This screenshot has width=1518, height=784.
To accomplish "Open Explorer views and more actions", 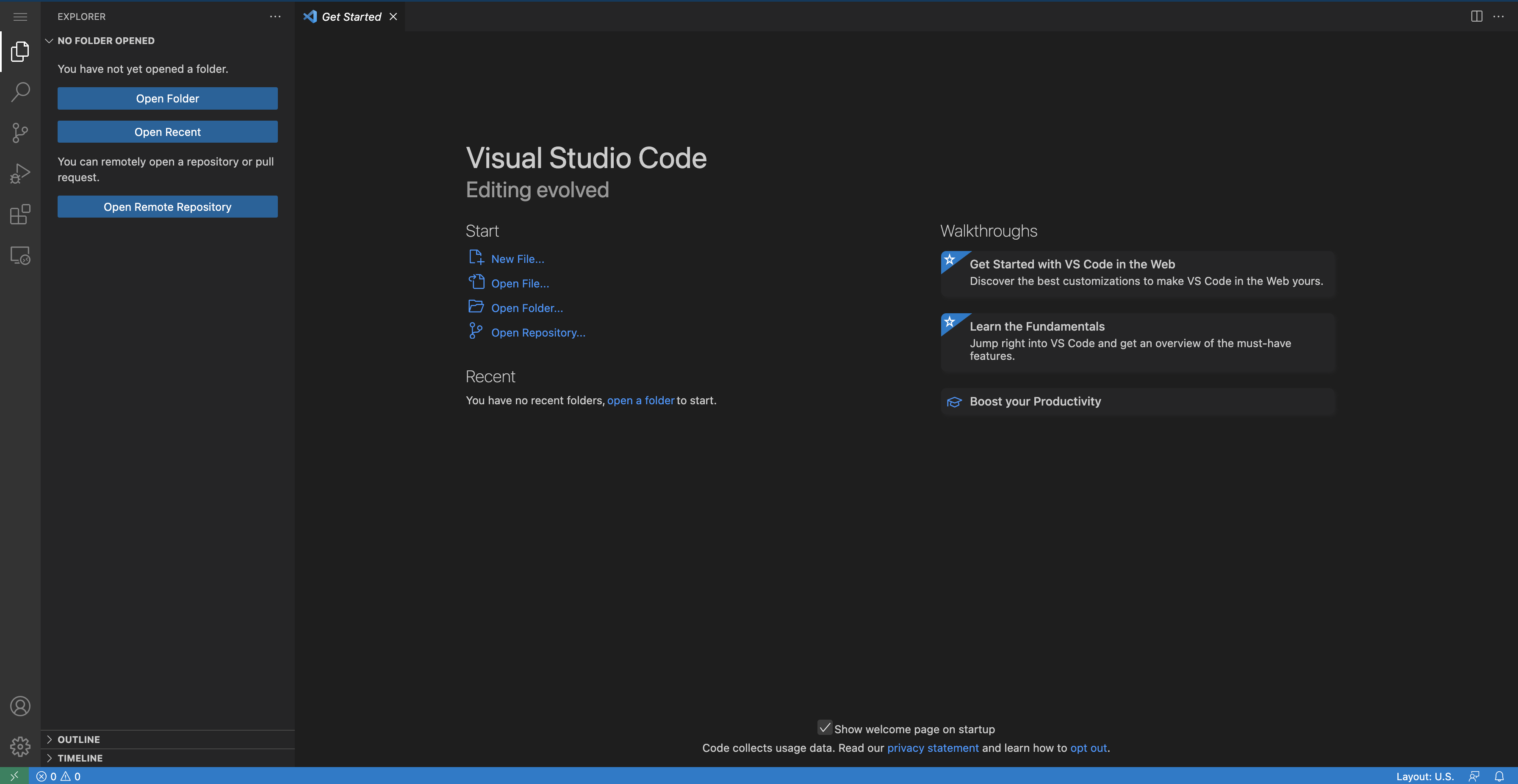I will 275,17.
